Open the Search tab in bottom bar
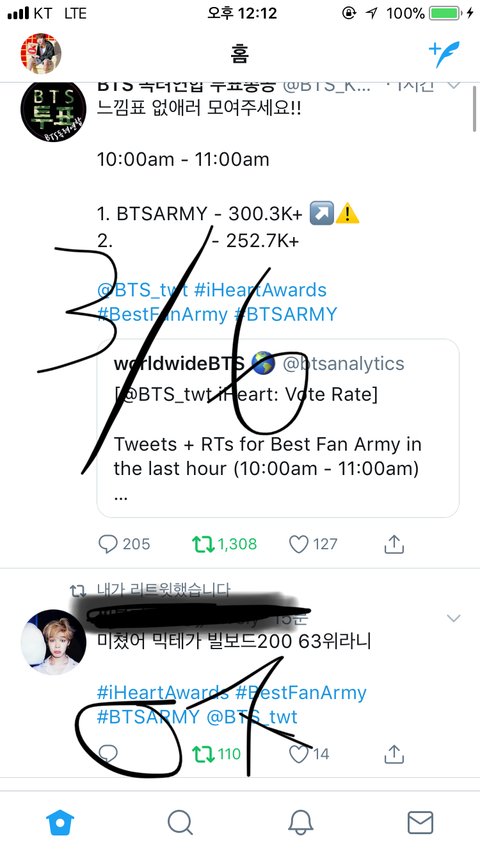The image size is (480, 854). point(180,822)
